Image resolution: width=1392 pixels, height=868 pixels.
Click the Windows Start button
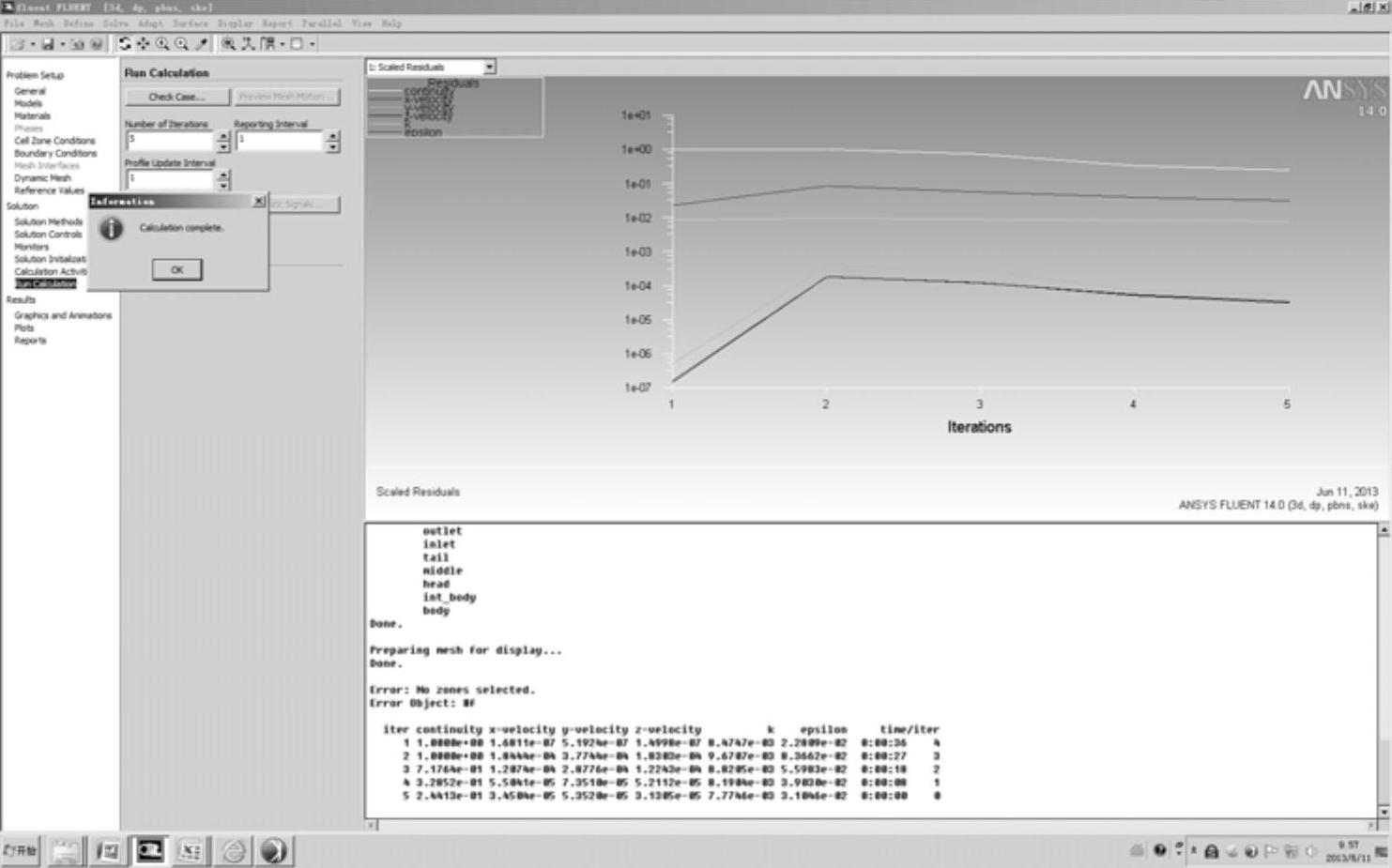point(21,850)
